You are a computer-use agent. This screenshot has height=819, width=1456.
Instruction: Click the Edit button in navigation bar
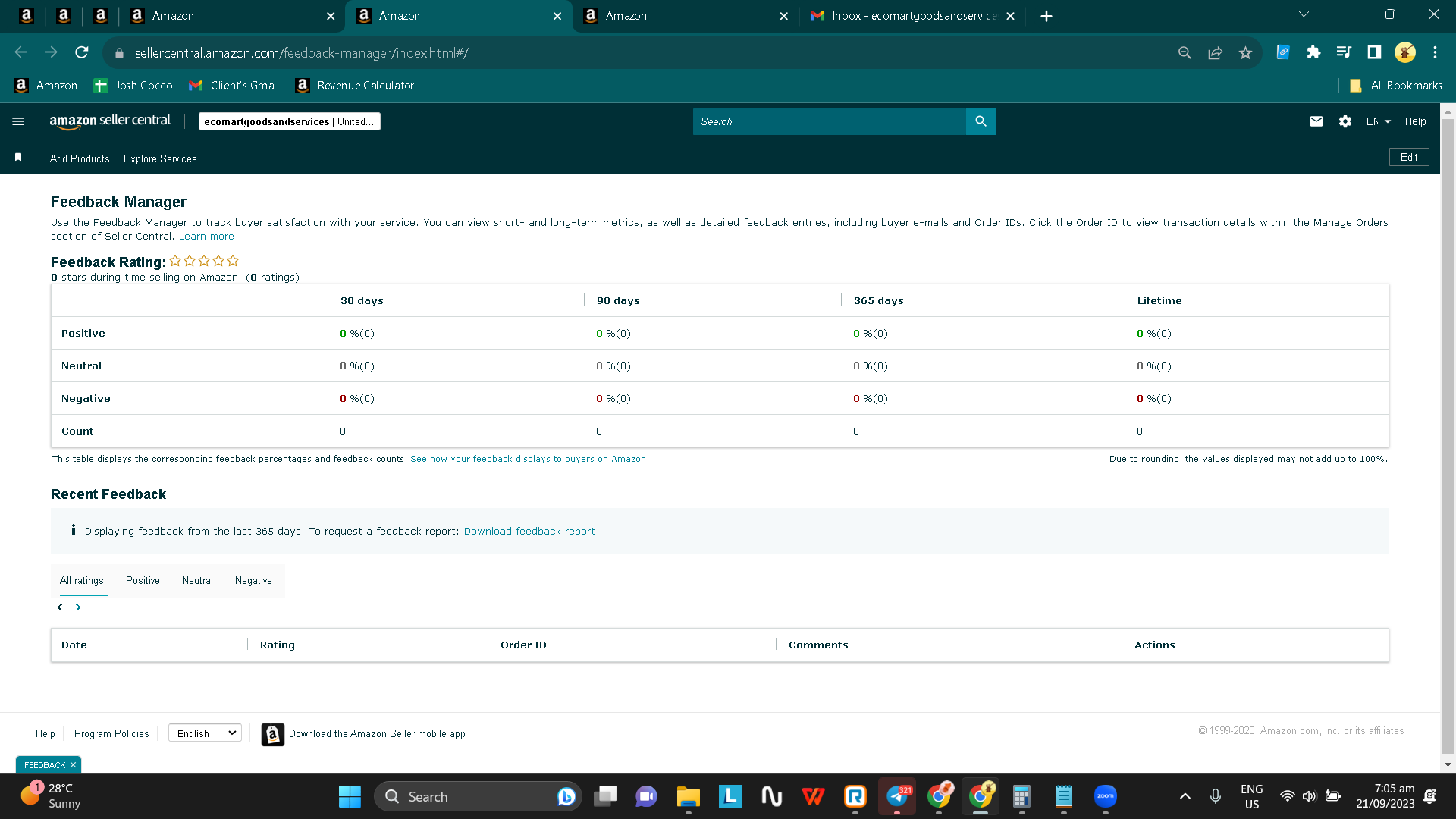[x=1409, y=157]
